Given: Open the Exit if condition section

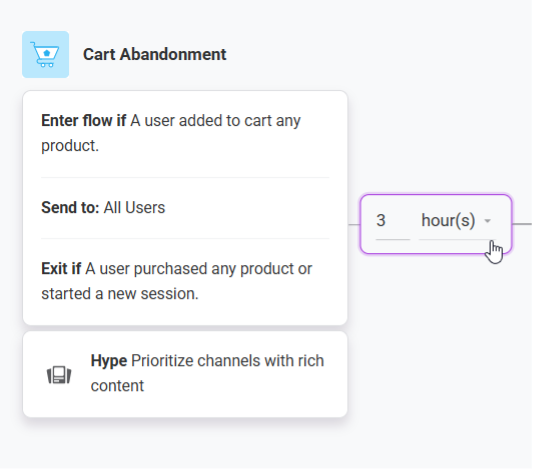Looking at the screenshot, I should [x=185, y=281].
